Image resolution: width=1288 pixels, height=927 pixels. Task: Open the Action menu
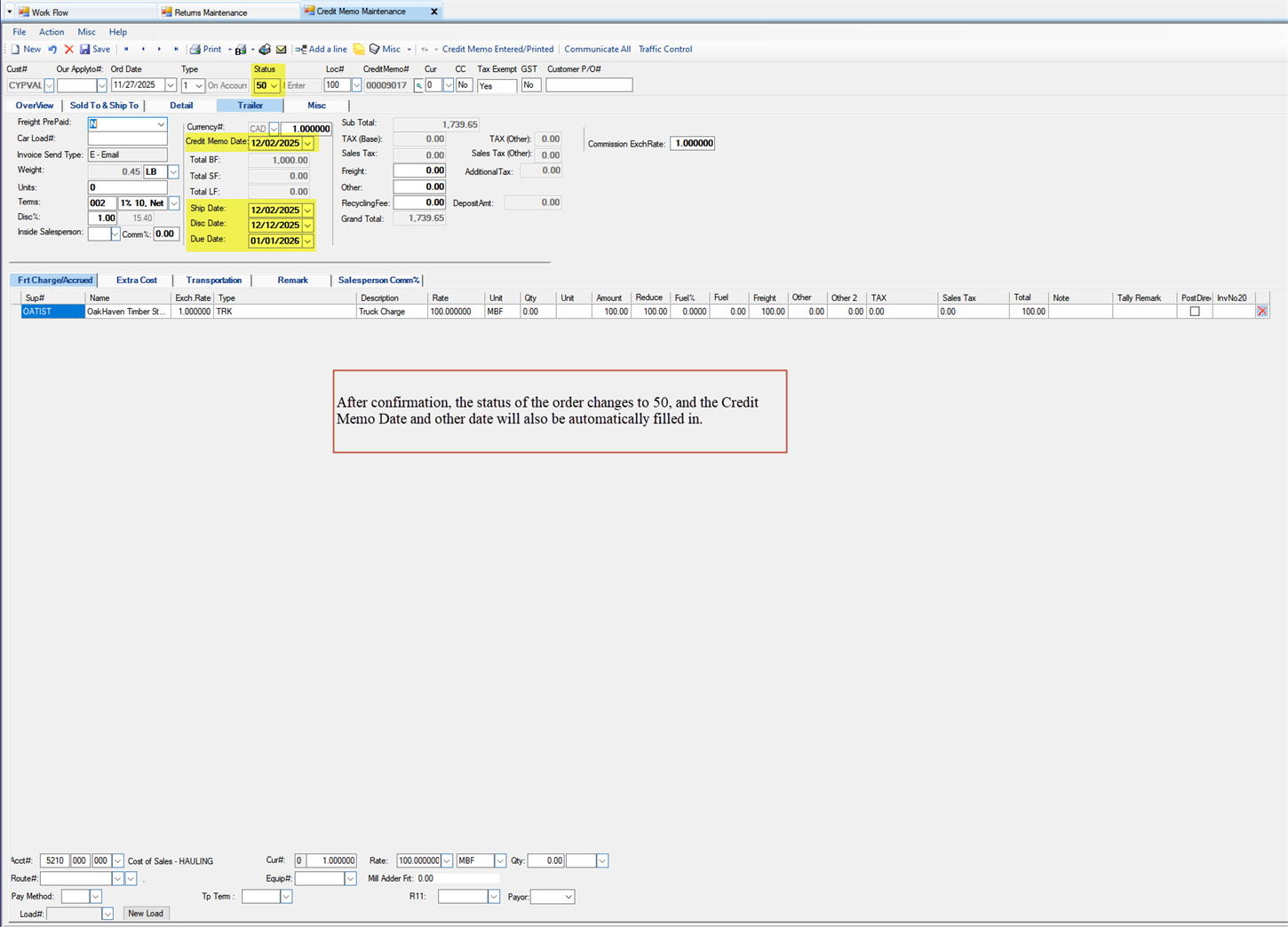[x=51, y=32]
